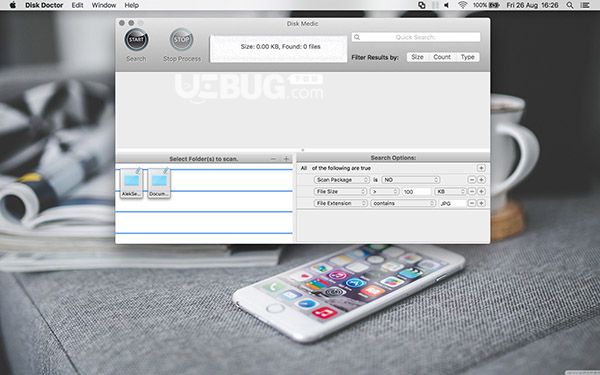Filter results by Size

(x=417, y=57)
